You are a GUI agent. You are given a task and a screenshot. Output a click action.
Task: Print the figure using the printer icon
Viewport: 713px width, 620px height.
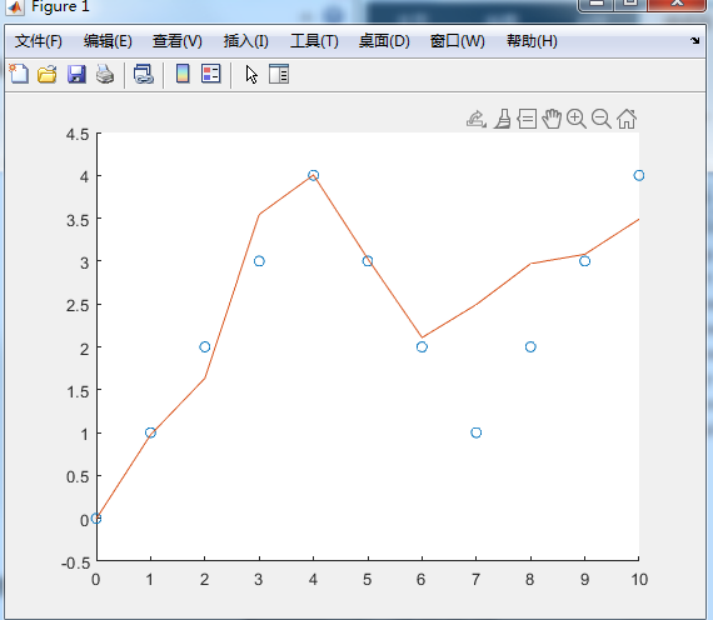pos(105,74)
